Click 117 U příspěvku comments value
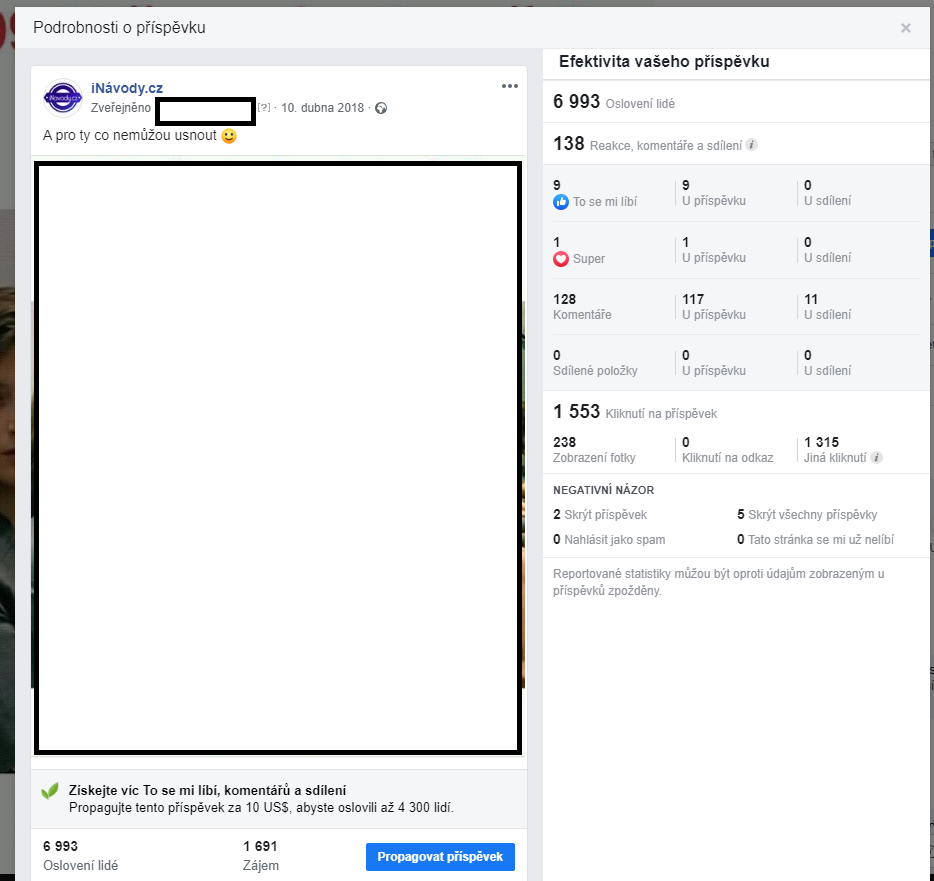 pyautogui.click(x=714, y=307)
